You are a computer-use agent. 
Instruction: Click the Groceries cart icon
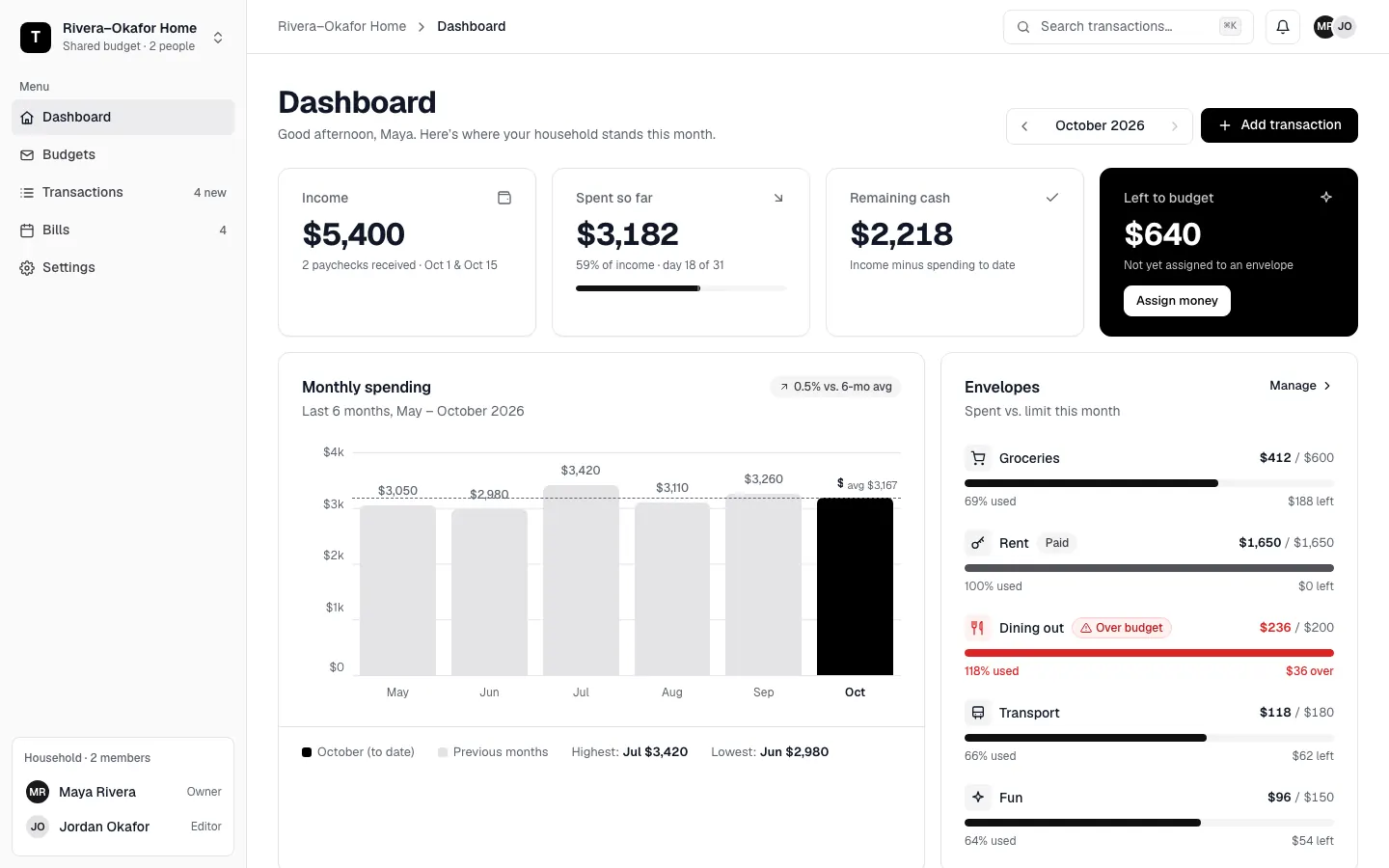(978, 458)
